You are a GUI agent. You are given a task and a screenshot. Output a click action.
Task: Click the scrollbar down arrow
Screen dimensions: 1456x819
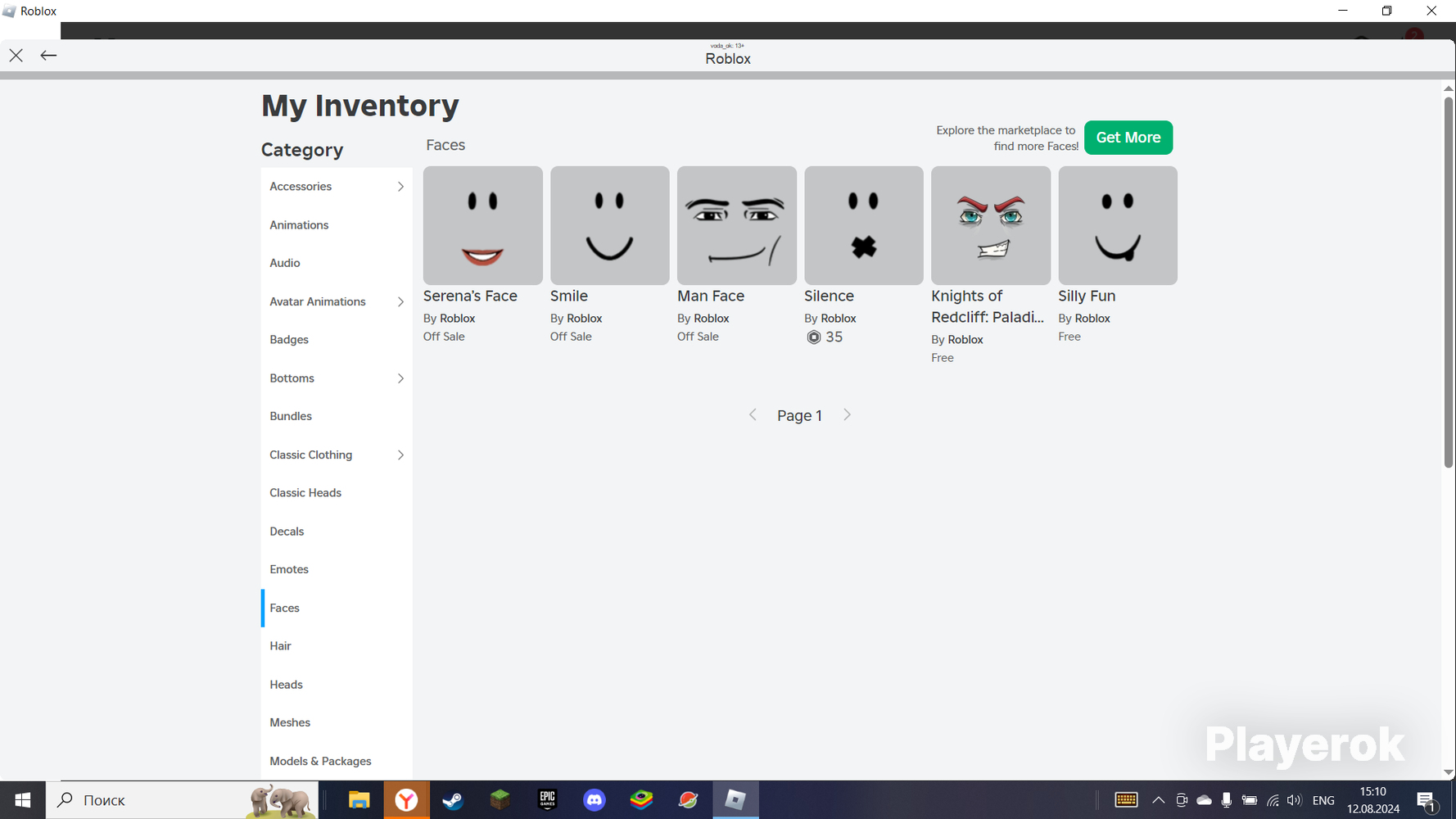1449,773
